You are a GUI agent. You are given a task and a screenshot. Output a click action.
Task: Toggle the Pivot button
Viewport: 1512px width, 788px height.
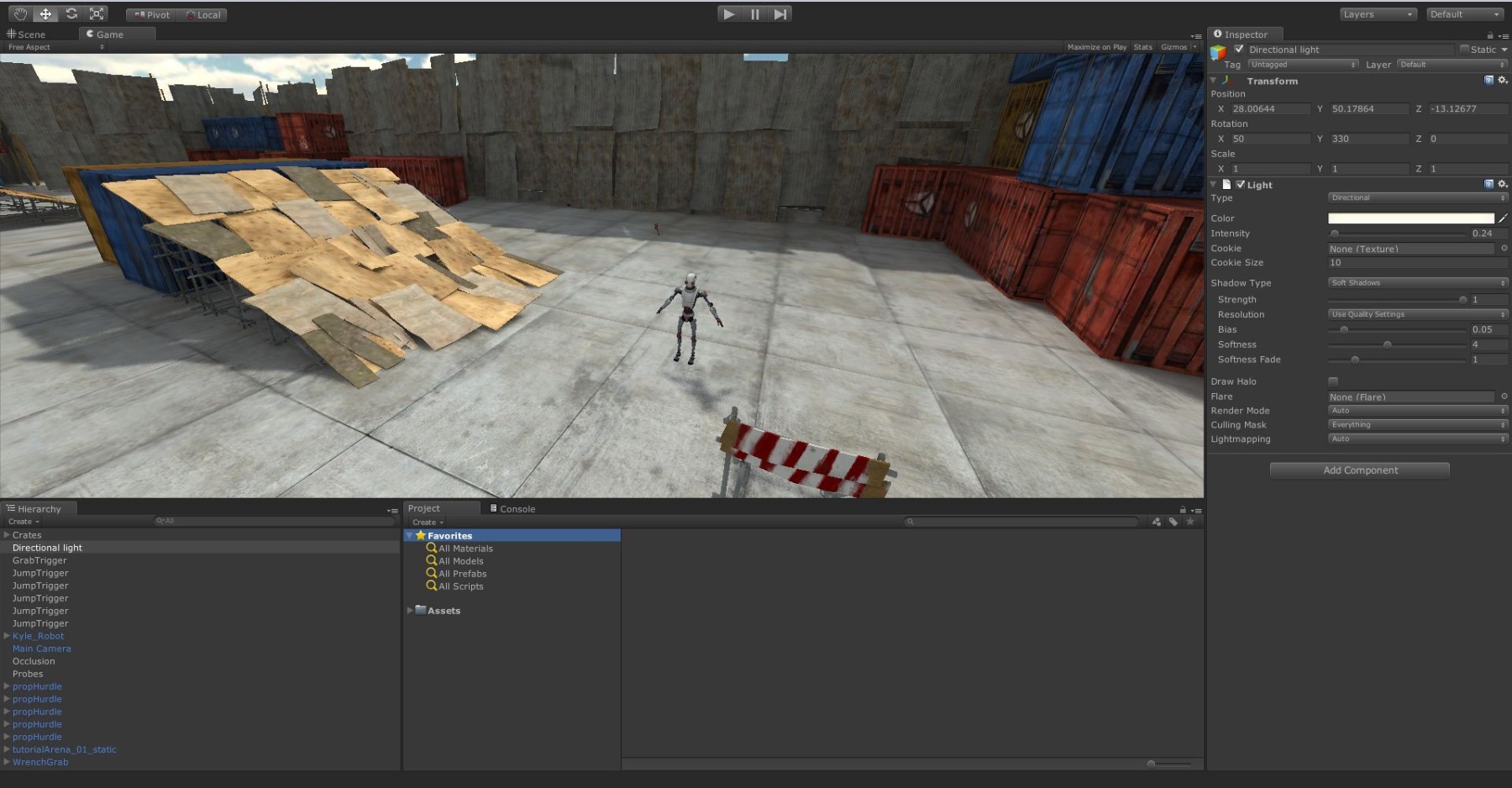click(152, 15)
